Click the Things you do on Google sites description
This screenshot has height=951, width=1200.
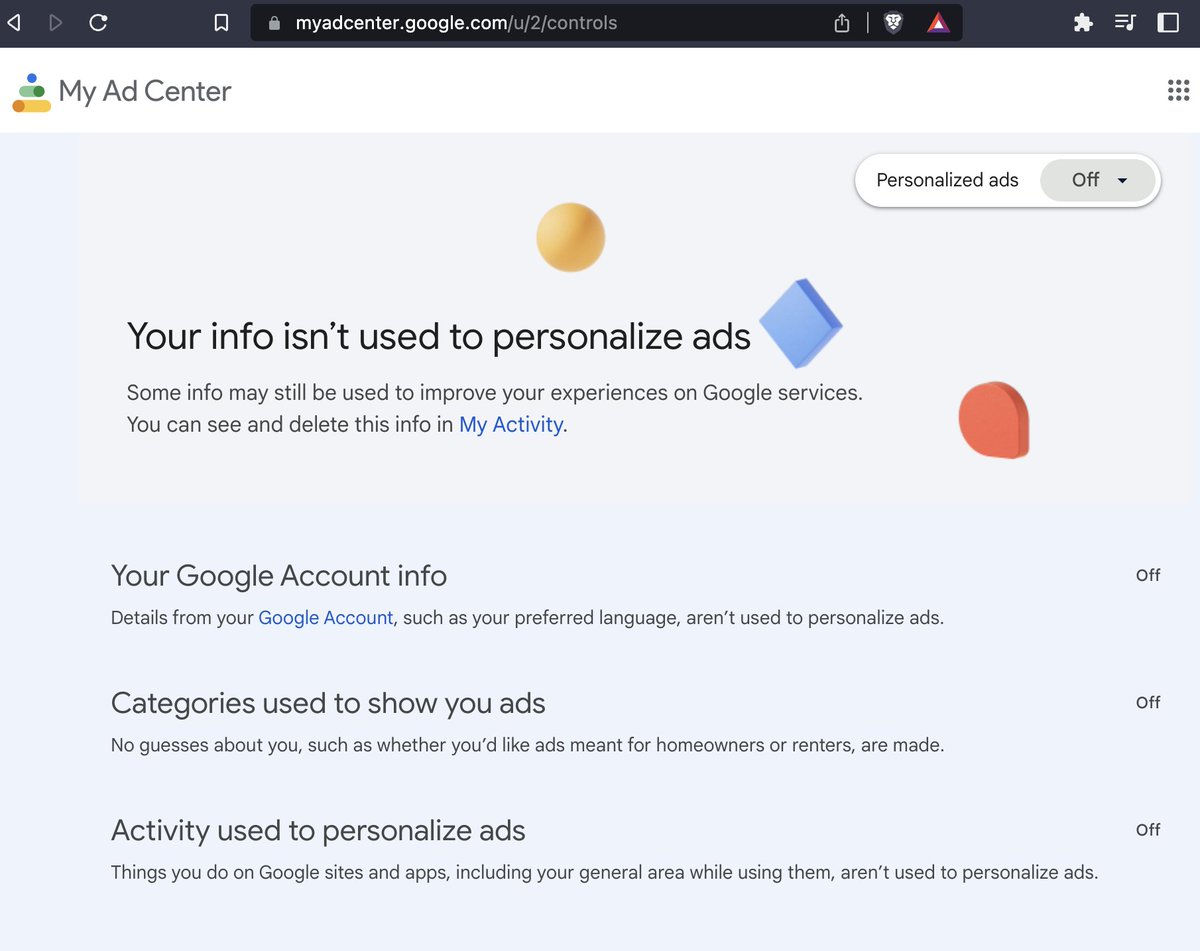tap(604, 872)
